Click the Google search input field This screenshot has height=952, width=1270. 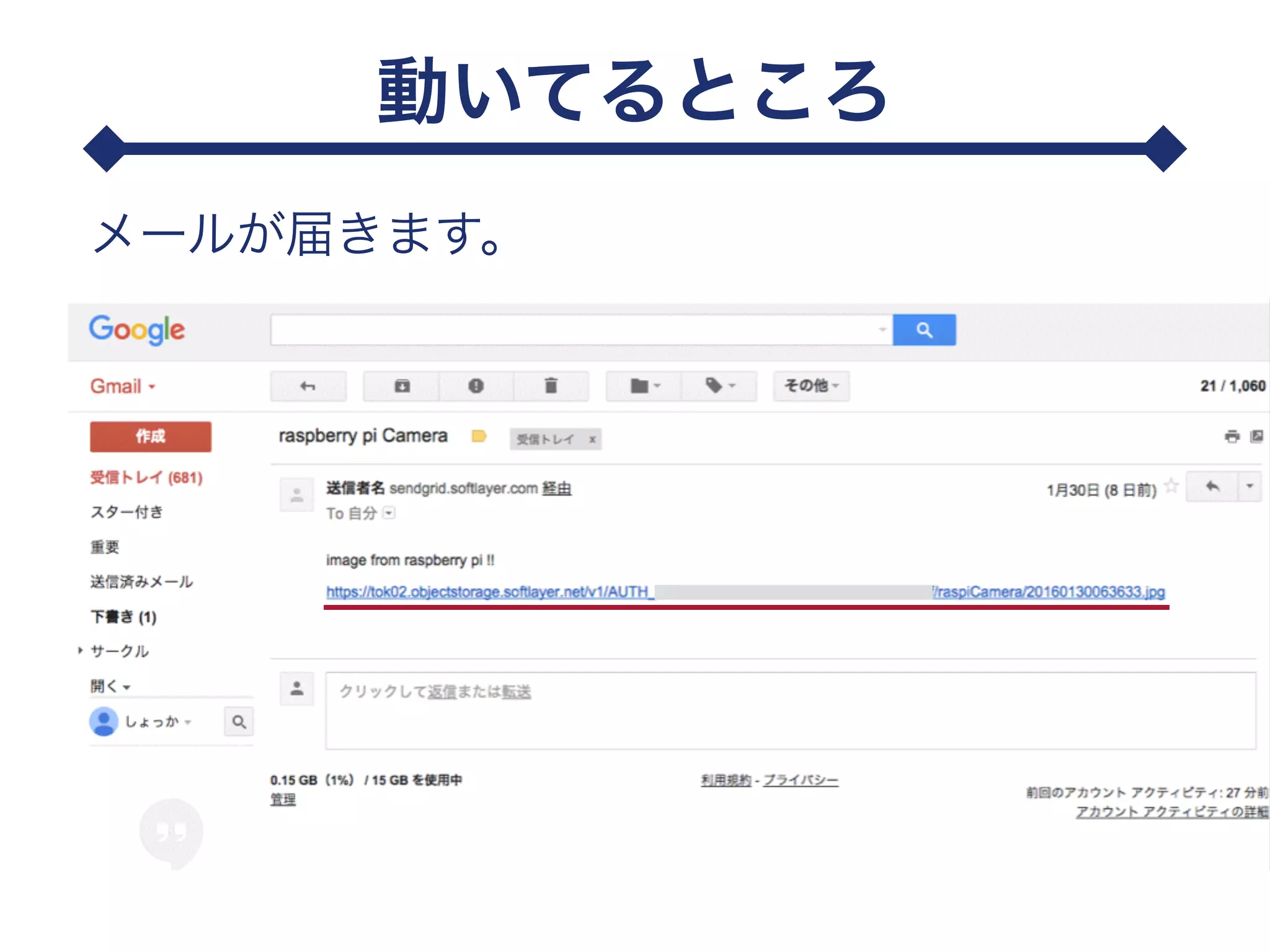point(574,330)
